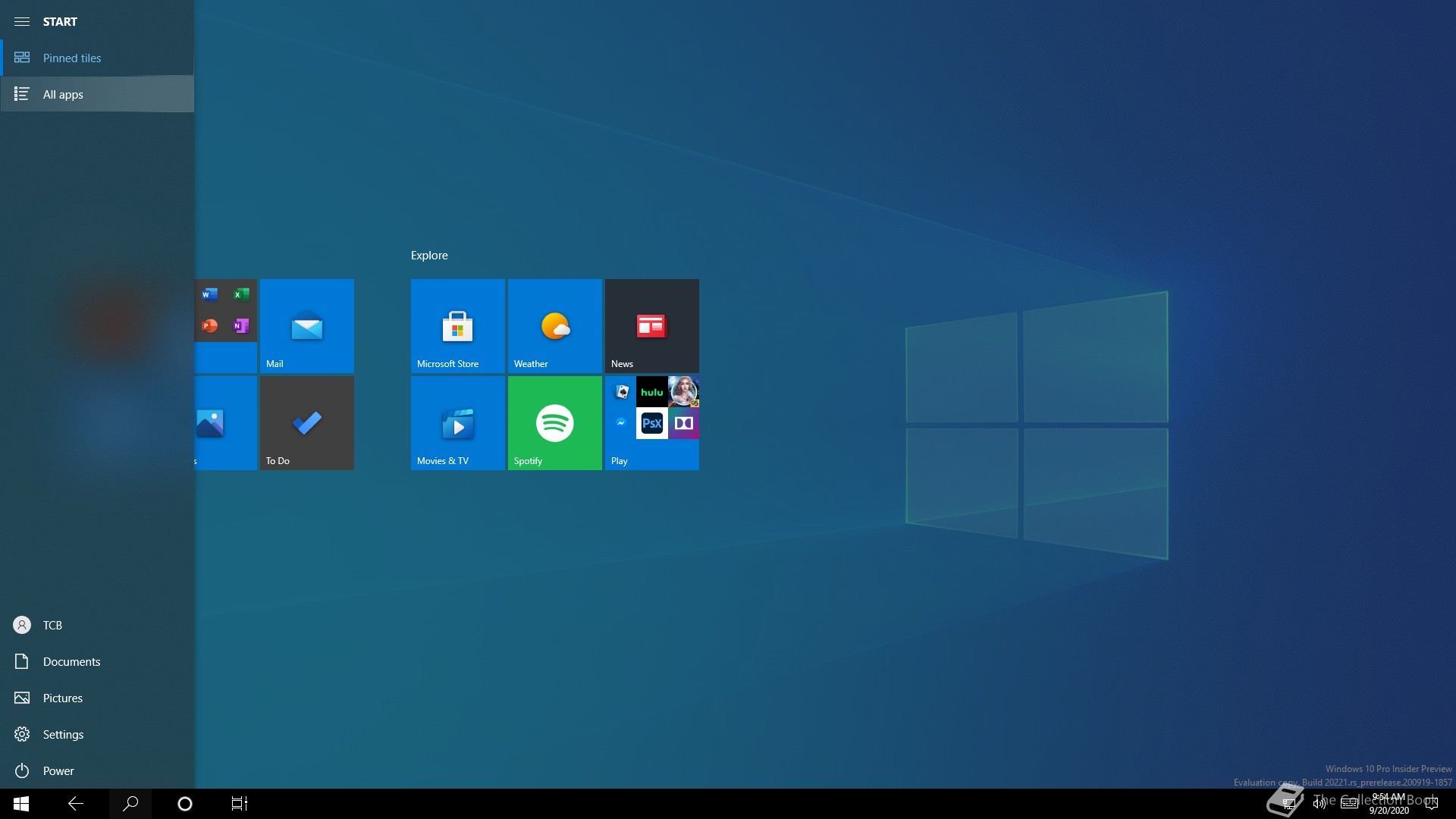1456x819 pixels.
Task: Open Settings from the Start sidebar
Action: (x=63, y=734)
